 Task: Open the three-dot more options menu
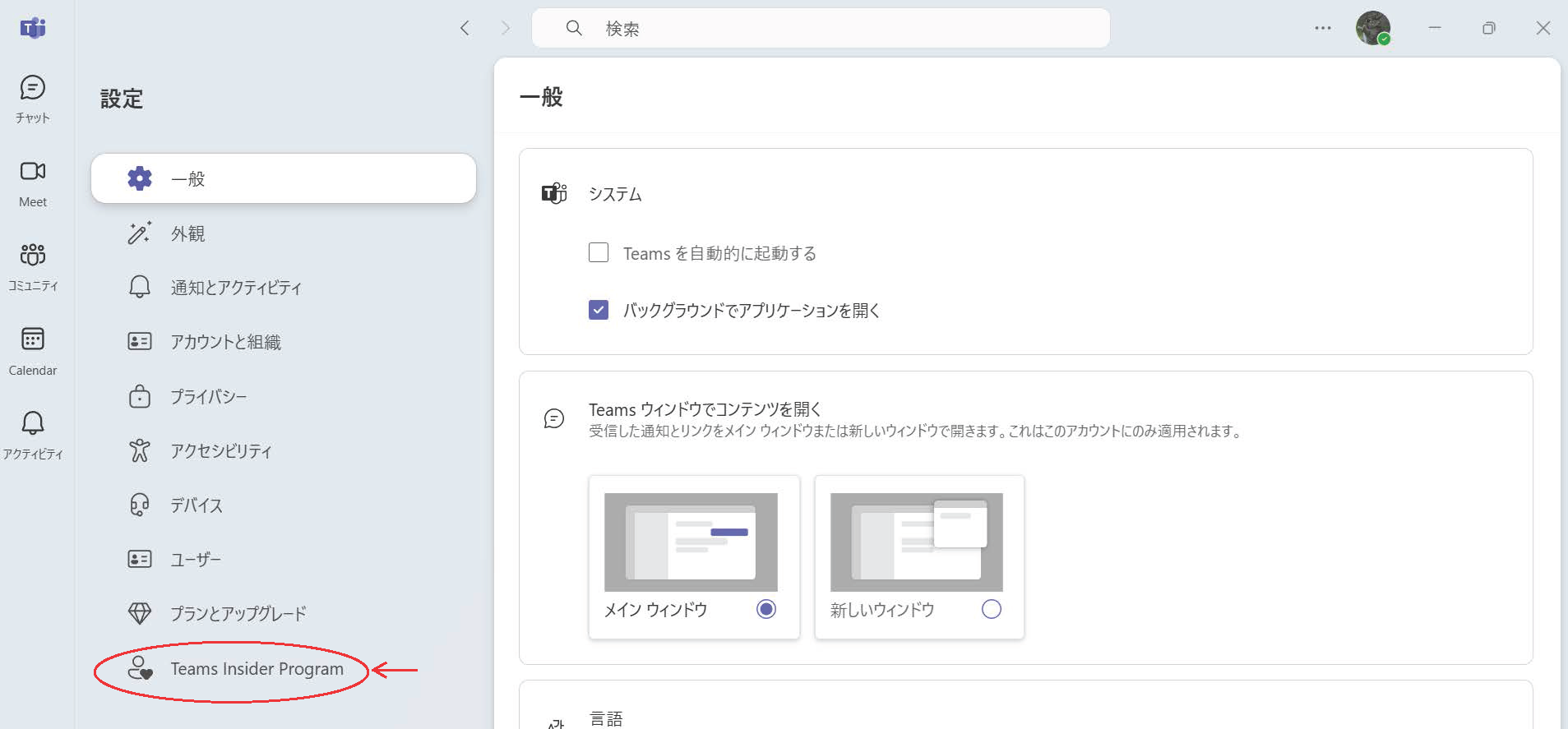click(1322, 28)
